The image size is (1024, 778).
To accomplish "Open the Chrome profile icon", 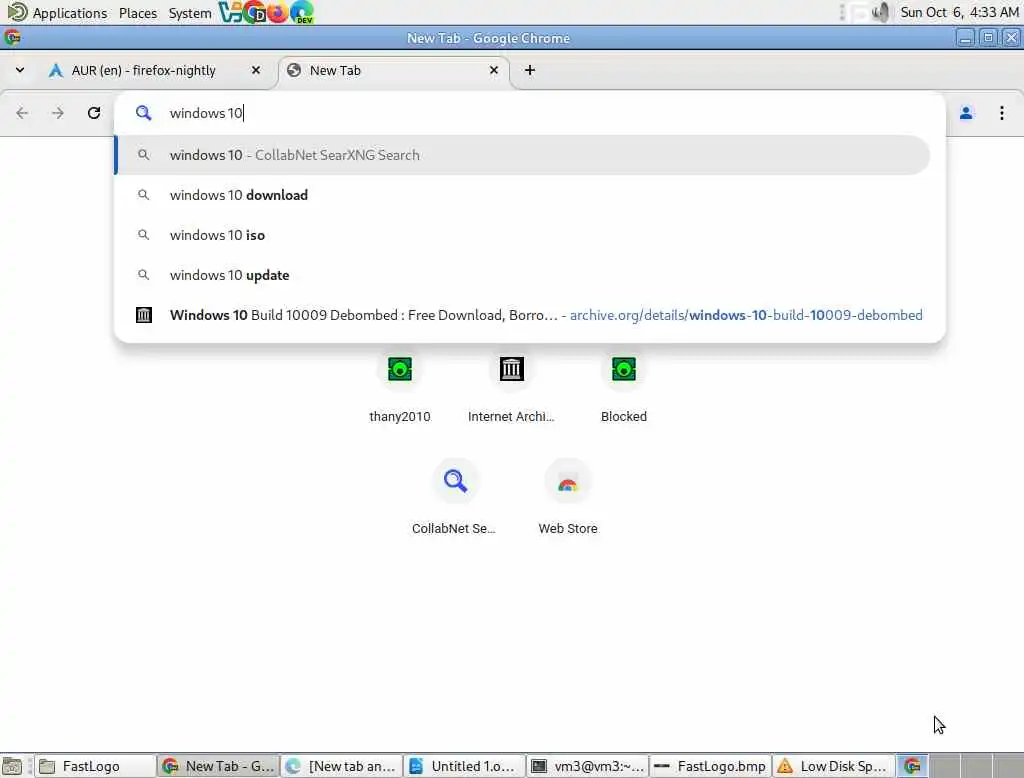I will 966,113.
